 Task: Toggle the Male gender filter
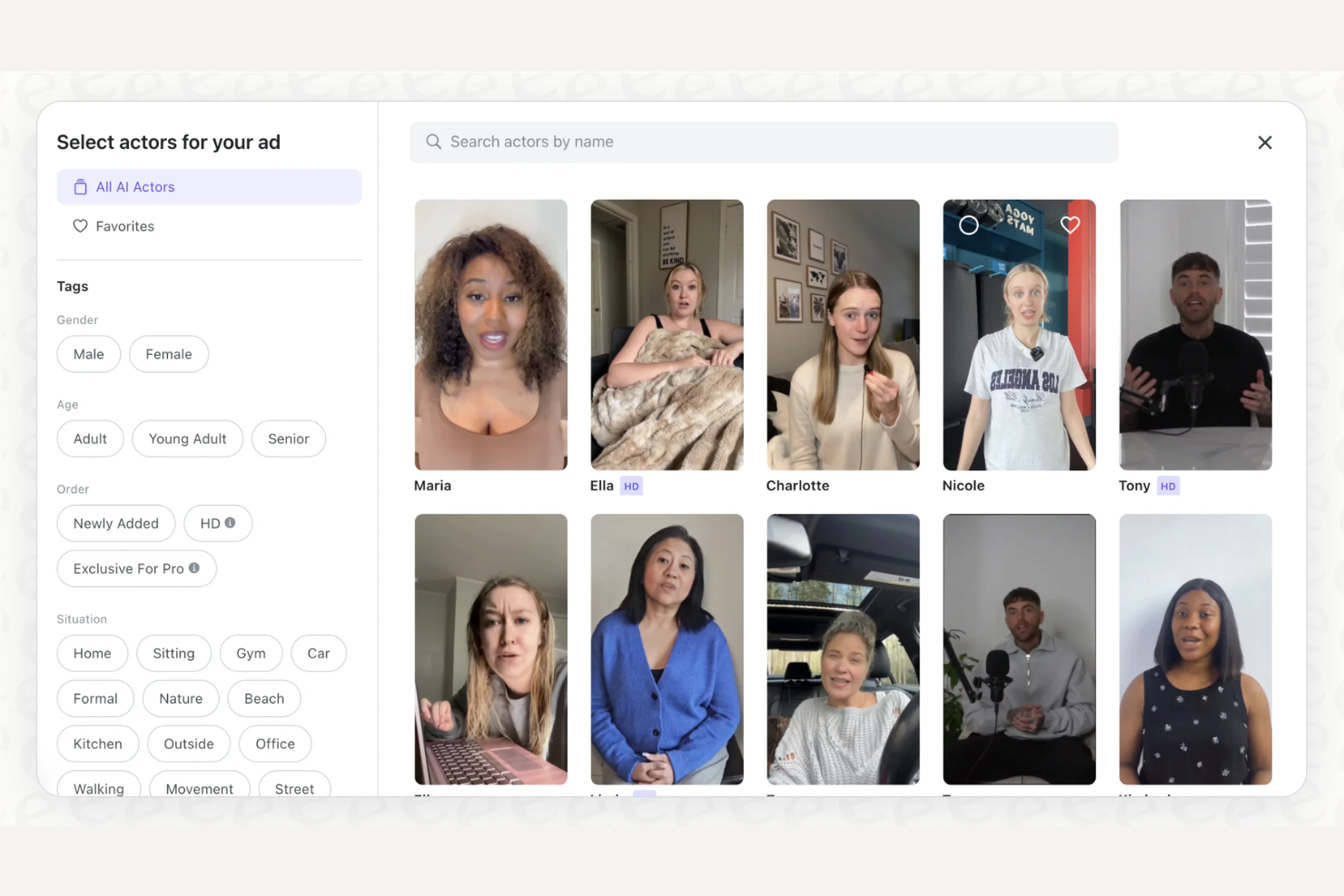88,354
